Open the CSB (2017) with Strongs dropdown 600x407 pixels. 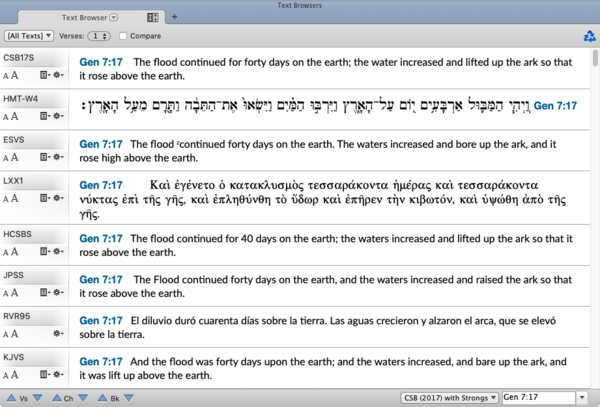(449, 398)
